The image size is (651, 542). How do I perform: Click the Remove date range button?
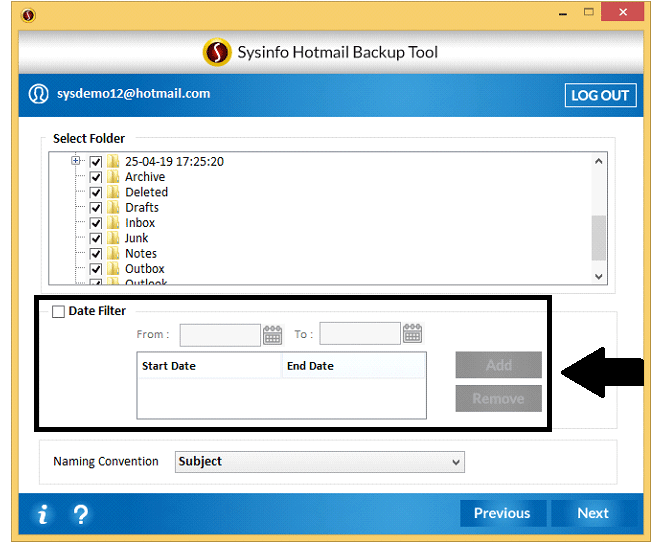[499, 399]
